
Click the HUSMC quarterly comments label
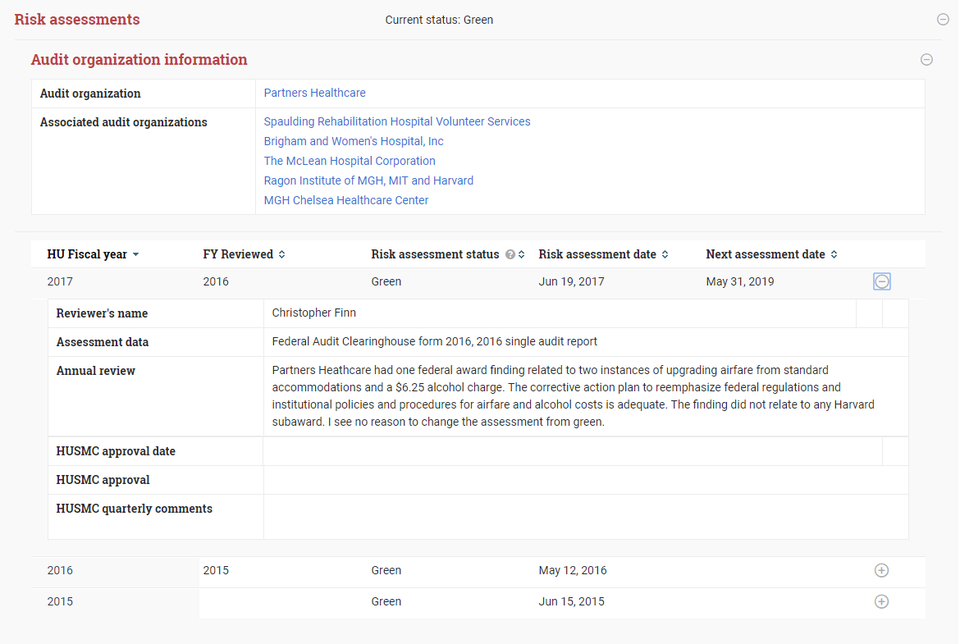(134, 509)
